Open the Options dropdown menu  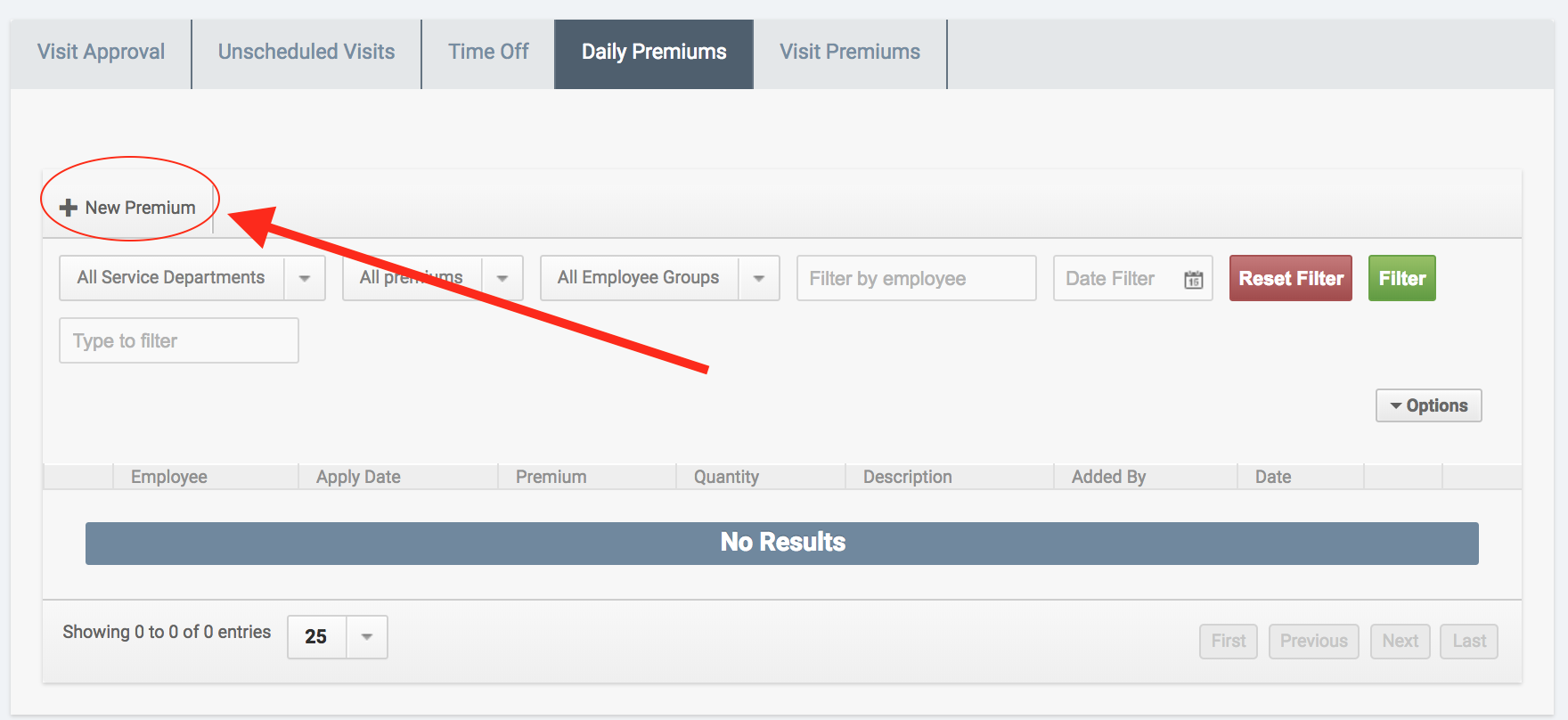click(1428, 405)
